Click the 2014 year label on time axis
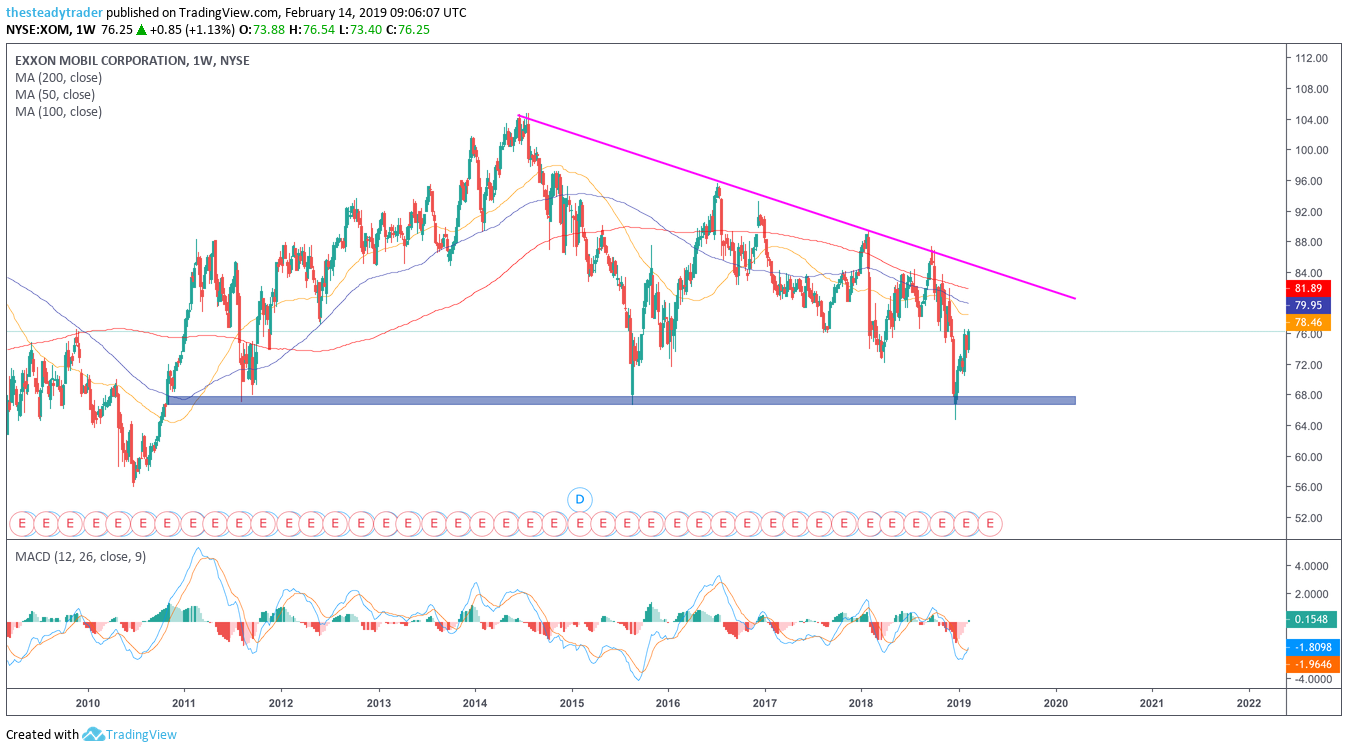 coord(475,703)
